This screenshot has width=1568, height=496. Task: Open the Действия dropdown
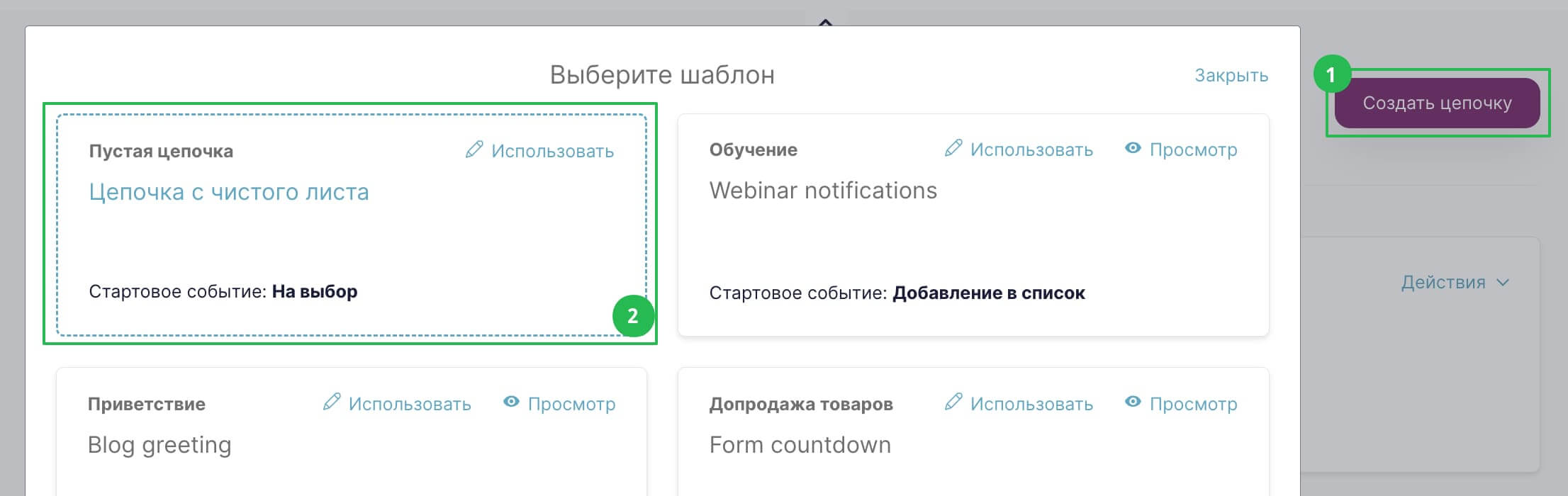[x=1455, y=283]
